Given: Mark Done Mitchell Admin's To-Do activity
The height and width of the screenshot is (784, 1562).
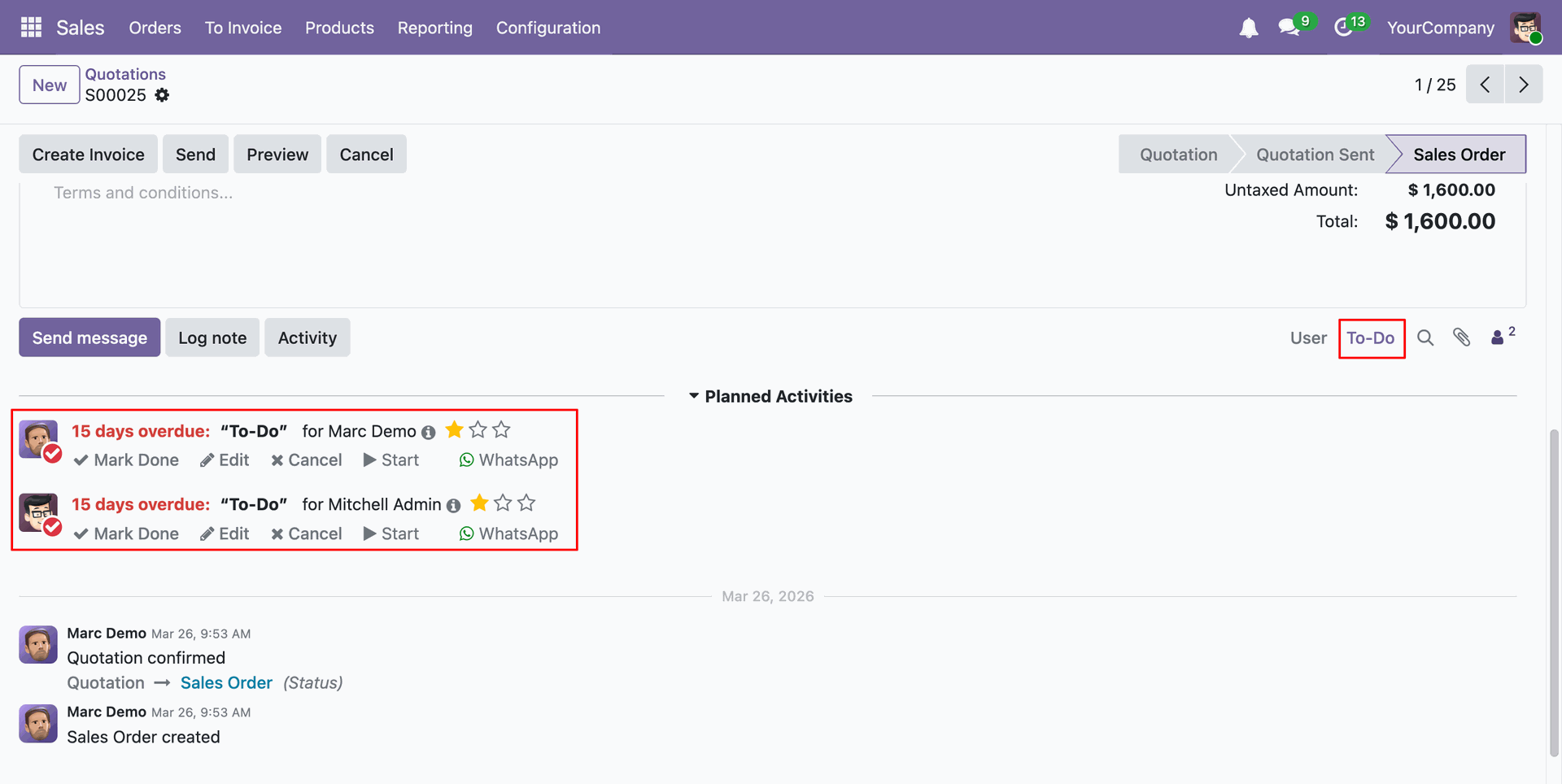Looking at the screenshot, I should click(126, 534).
